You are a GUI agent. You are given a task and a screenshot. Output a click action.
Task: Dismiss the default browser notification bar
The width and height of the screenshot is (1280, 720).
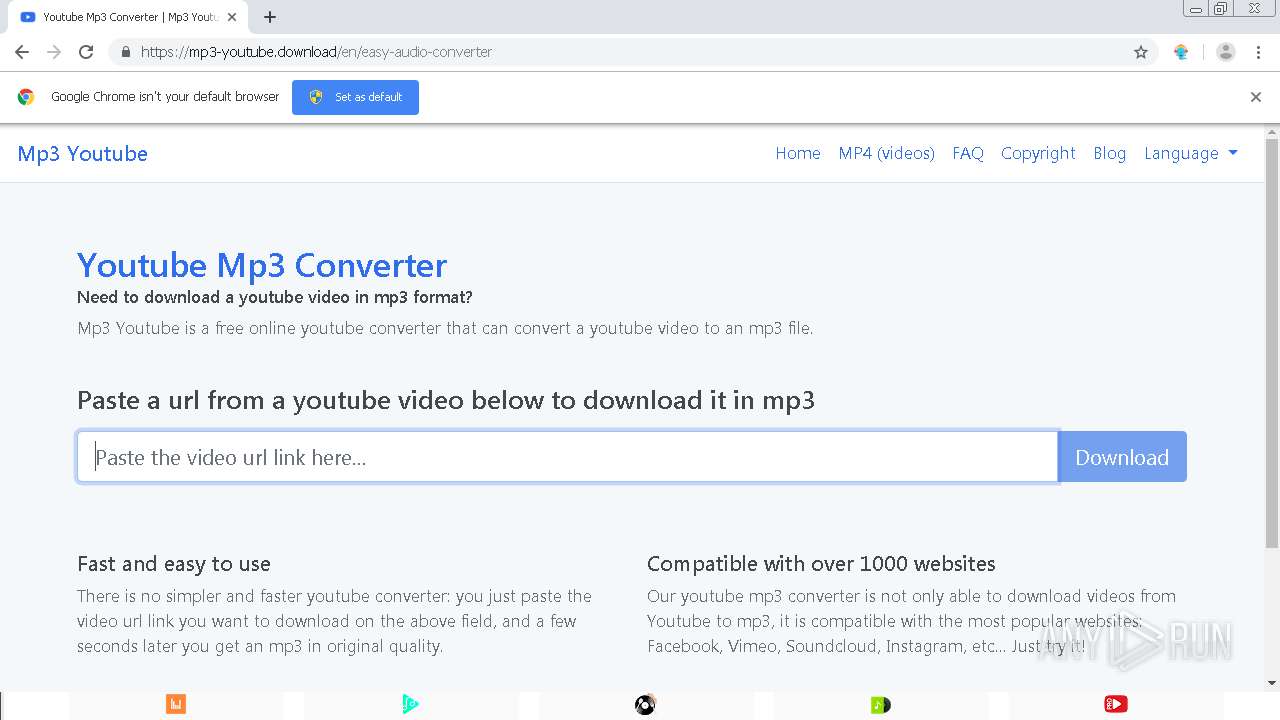coord(1256,97)
